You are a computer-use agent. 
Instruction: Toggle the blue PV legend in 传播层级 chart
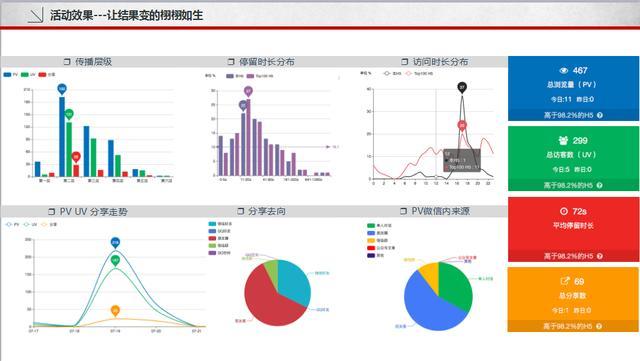(11, 75)
